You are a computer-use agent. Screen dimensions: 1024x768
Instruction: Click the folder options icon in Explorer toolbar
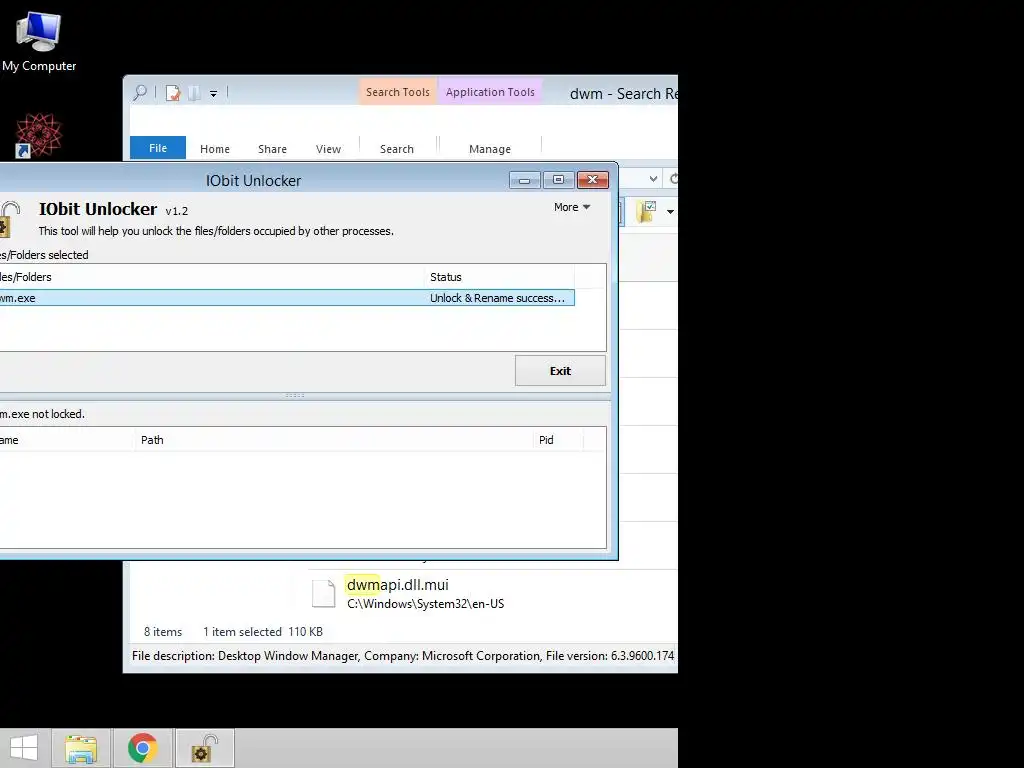tap(646, 211)
